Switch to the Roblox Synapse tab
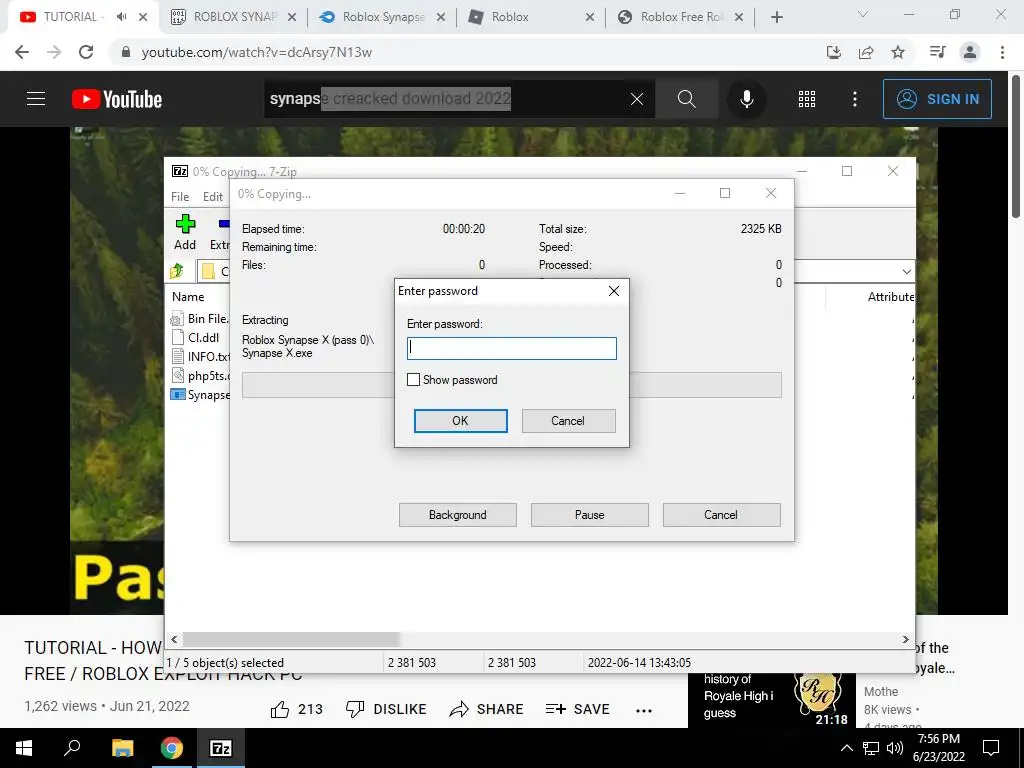Image resolution: width=1024 pixels, height=768 pixels. (x=382, y=17)
